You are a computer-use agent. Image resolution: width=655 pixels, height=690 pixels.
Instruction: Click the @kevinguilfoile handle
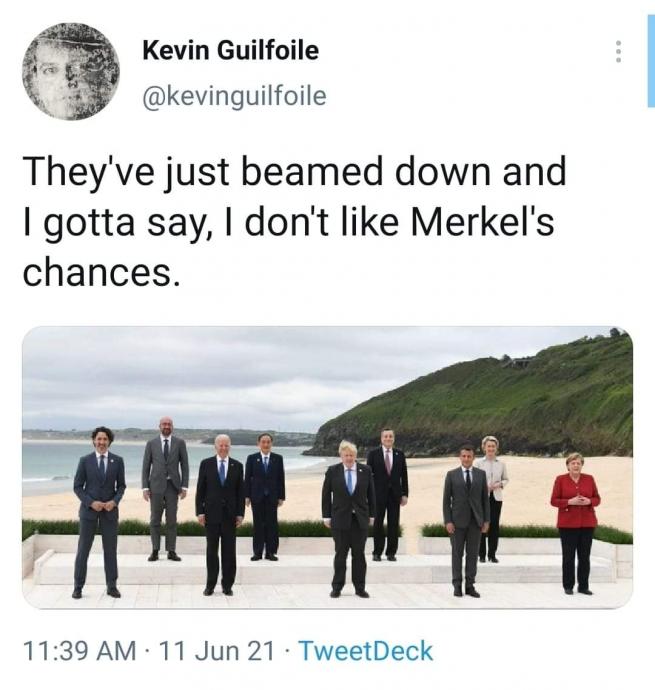[234, 95]
